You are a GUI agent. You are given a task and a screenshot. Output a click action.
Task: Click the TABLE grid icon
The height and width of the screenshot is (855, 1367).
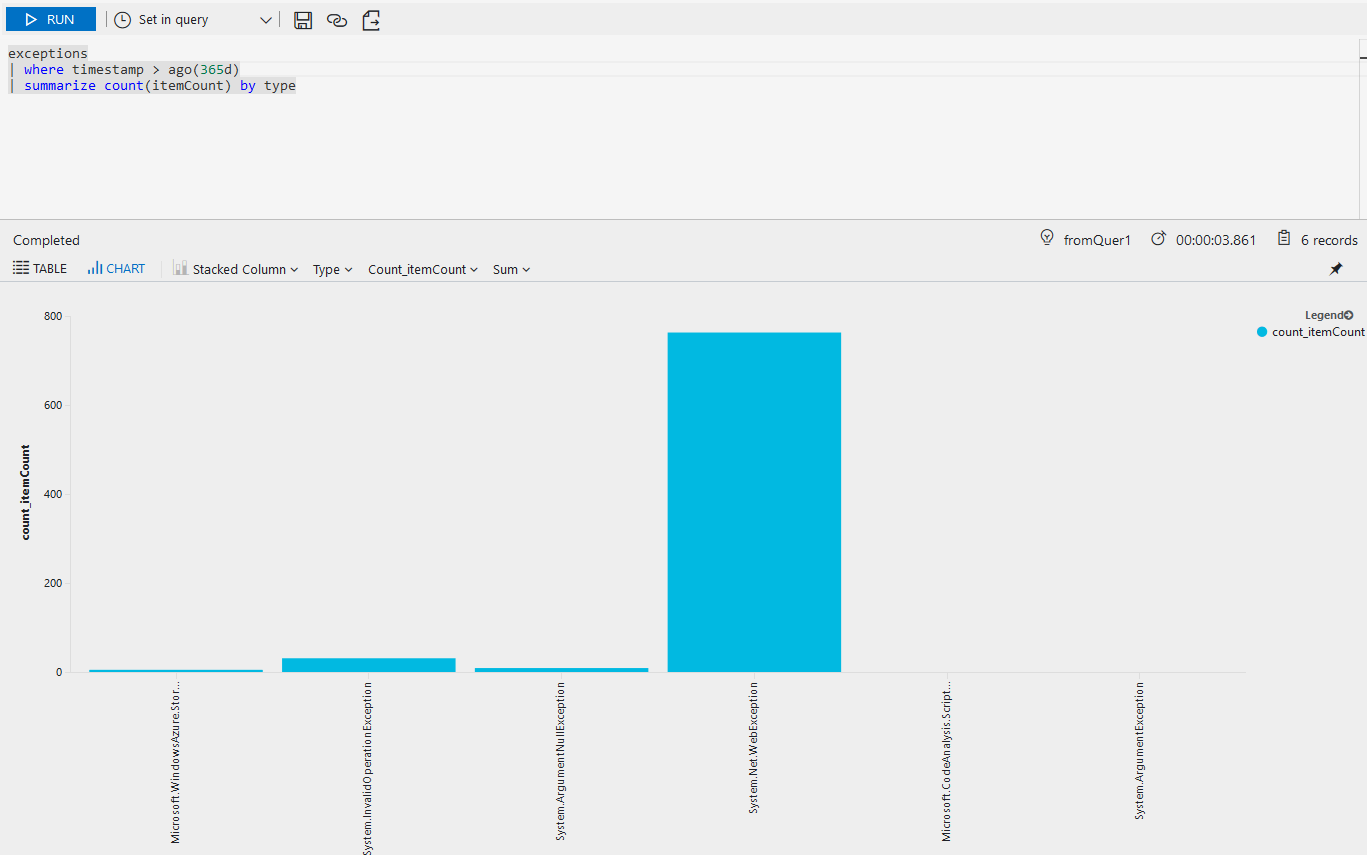pyautogui.click(x=20, y=268)
